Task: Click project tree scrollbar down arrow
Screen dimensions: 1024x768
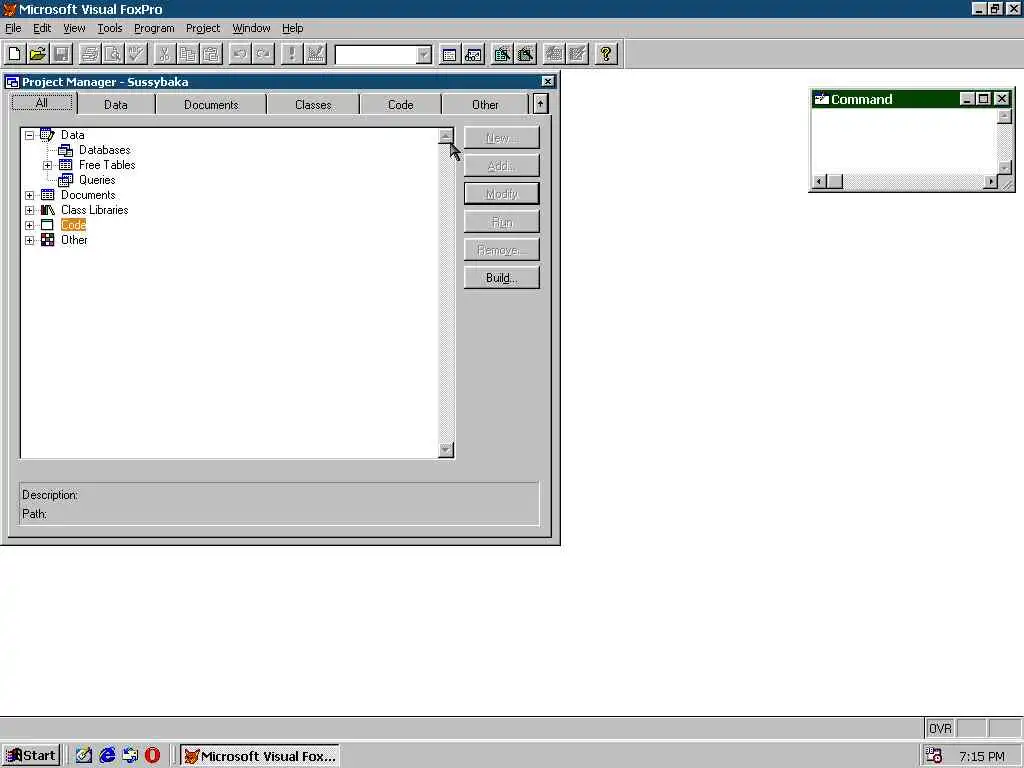Action: pos(446,450)
